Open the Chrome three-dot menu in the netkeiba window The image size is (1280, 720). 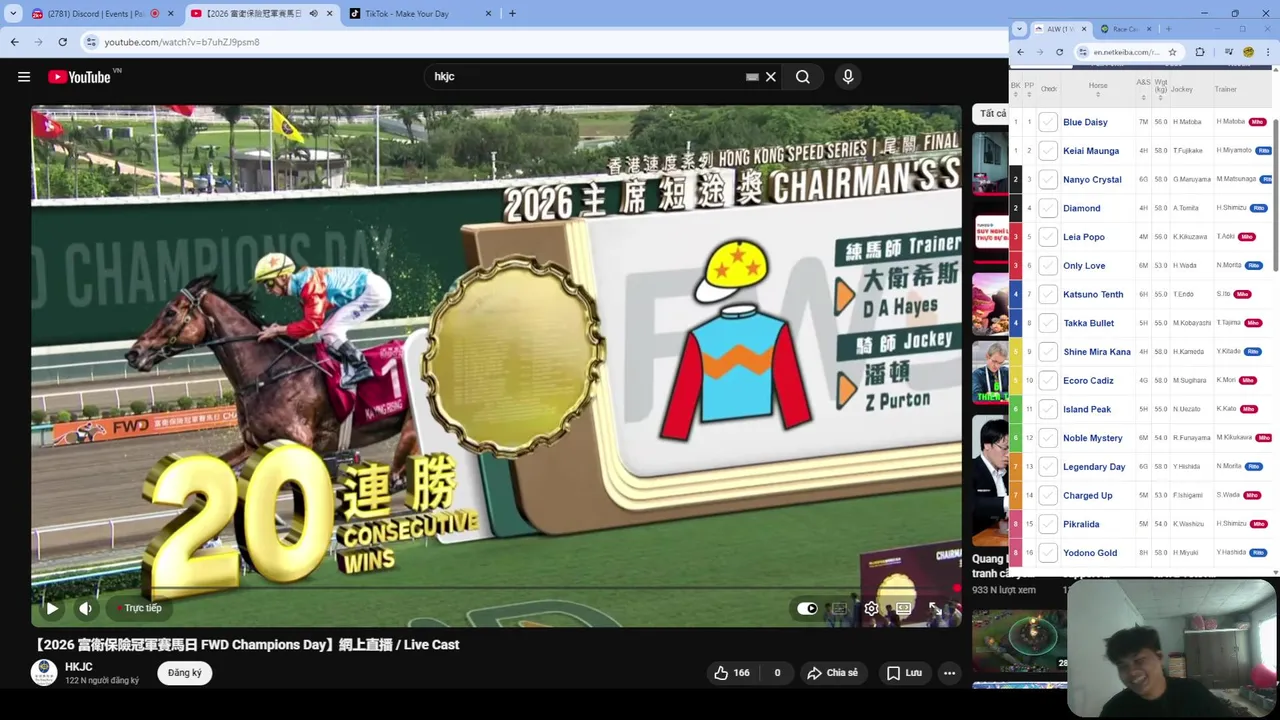[1266, 52]
